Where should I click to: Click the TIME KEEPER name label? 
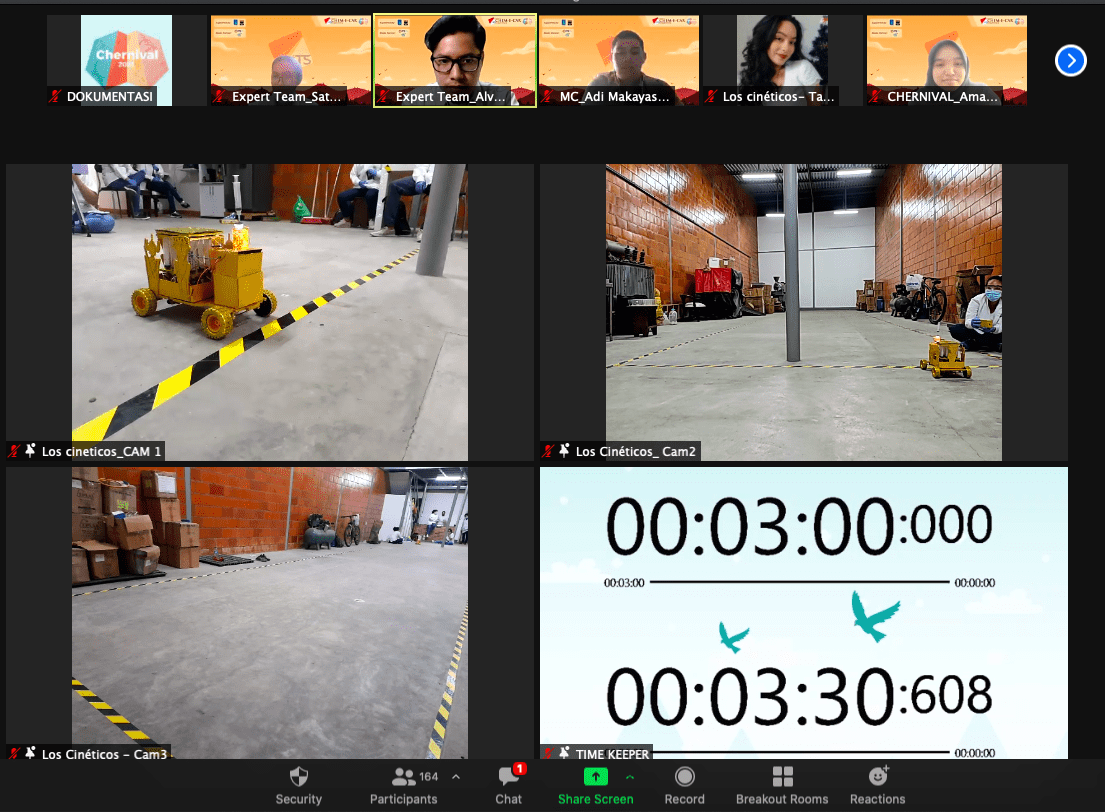pos(611,754)
